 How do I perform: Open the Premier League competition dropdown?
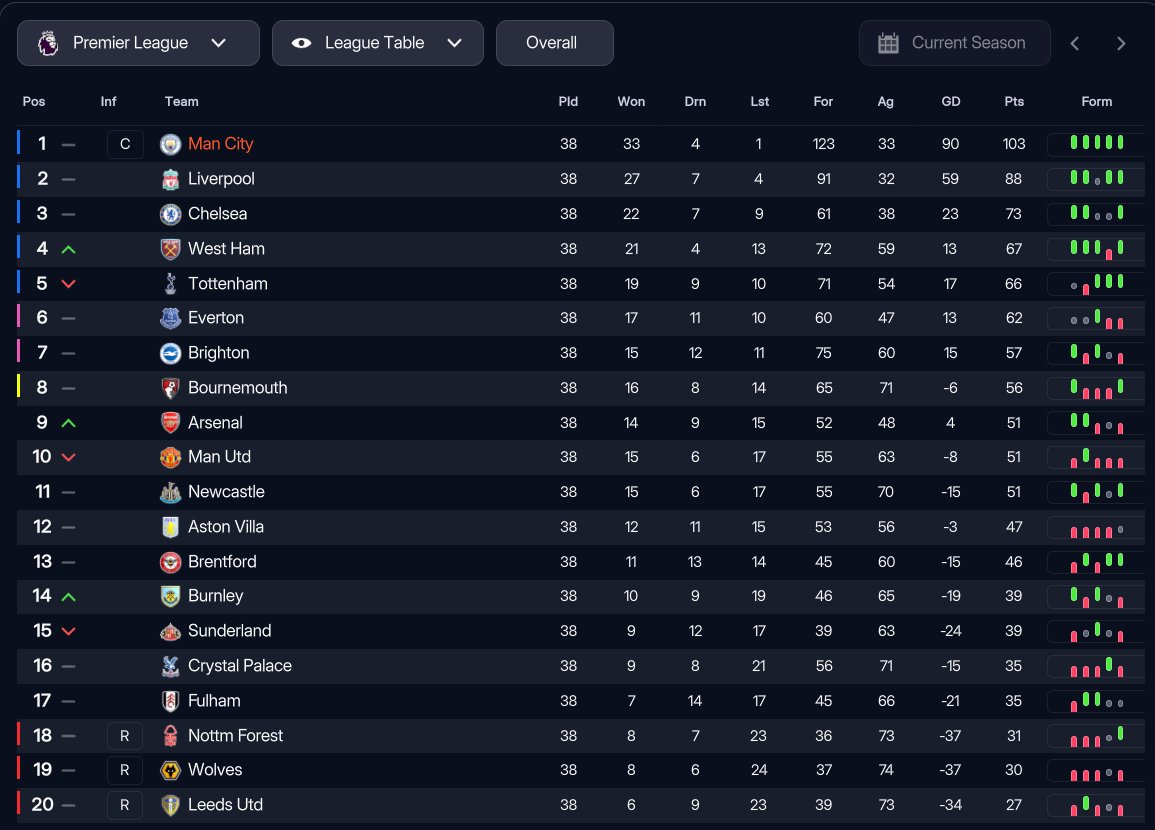pos(138,43)
